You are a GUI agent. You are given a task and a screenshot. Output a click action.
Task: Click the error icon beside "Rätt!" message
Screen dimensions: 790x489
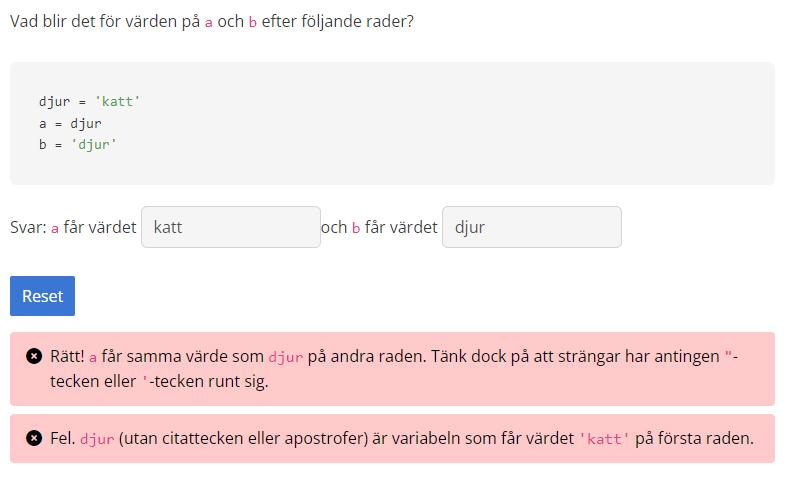point(33,356)
